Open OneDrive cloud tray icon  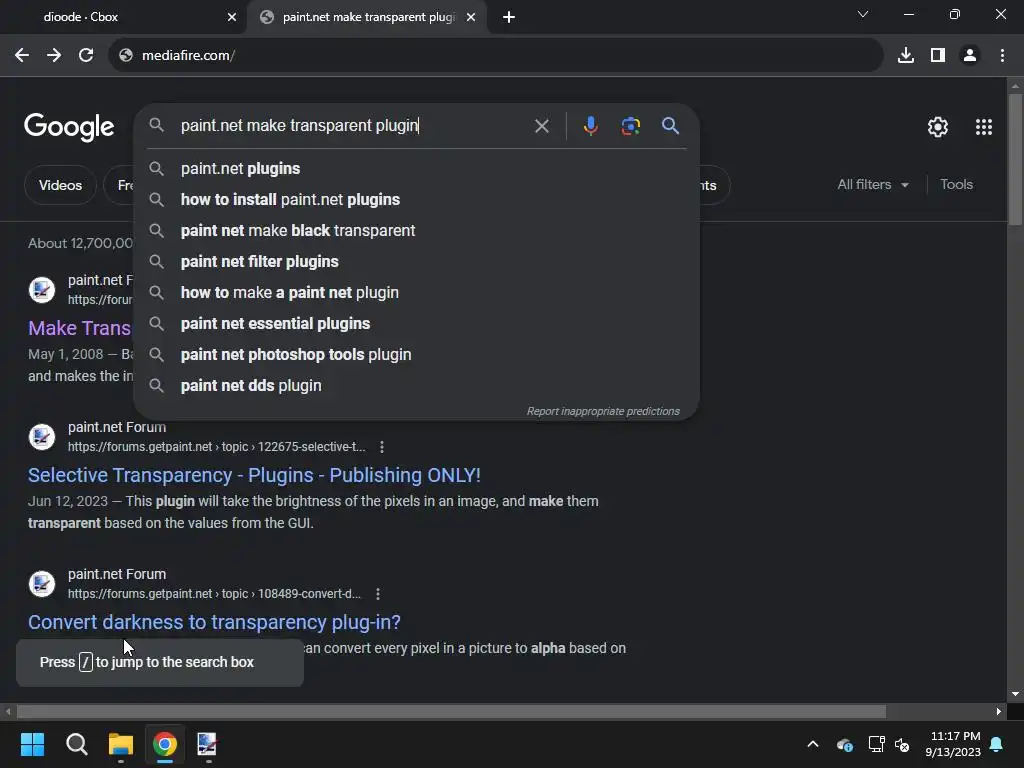844,744
